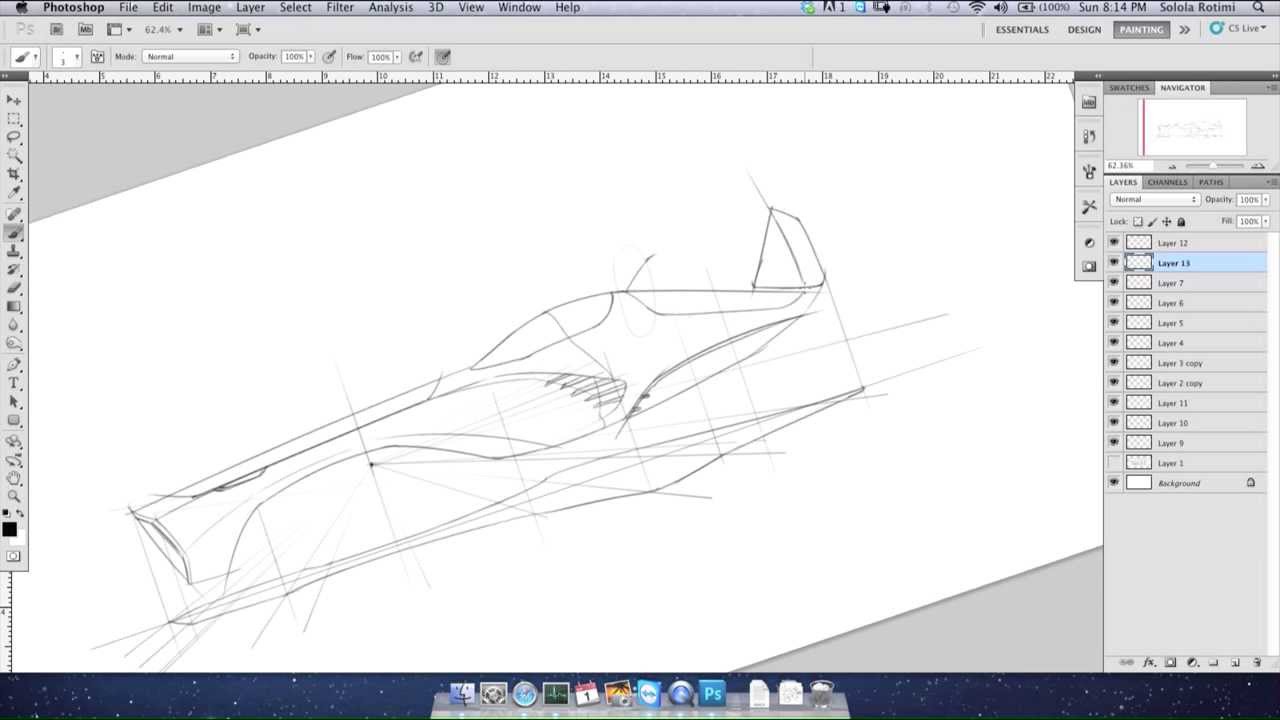Show hidden Layer 1
Viewport: 1280px width, 720px height.
tap(1114, 463)
